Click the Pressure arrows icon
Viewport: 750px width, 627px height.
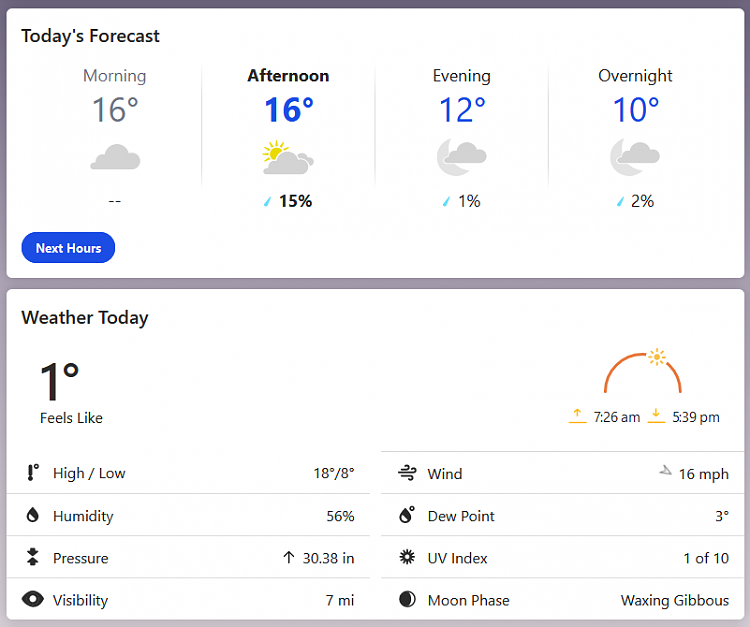coord(33,557)
